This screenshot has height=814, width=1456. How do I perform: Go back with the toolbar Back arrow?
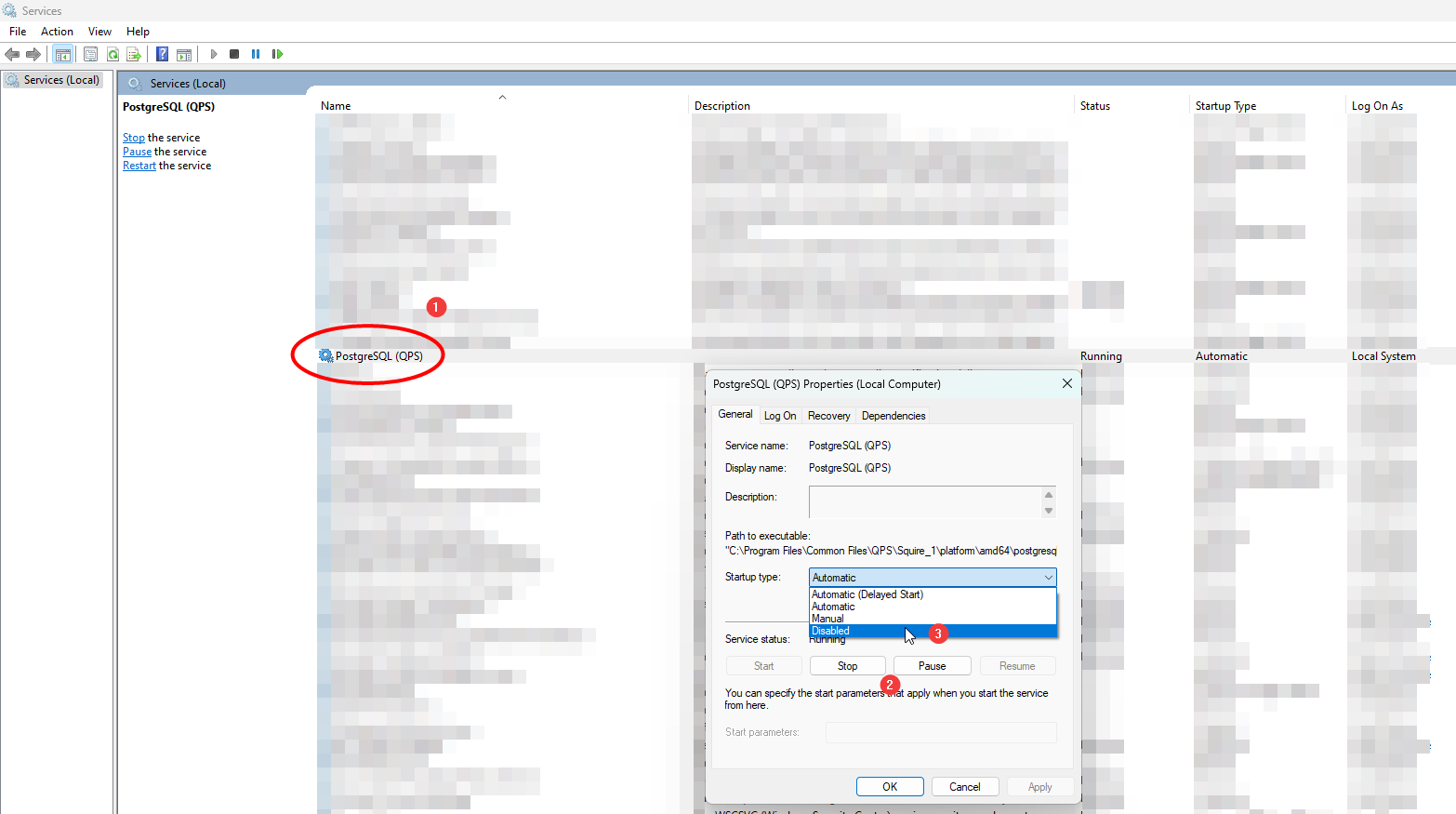[12, 54]
